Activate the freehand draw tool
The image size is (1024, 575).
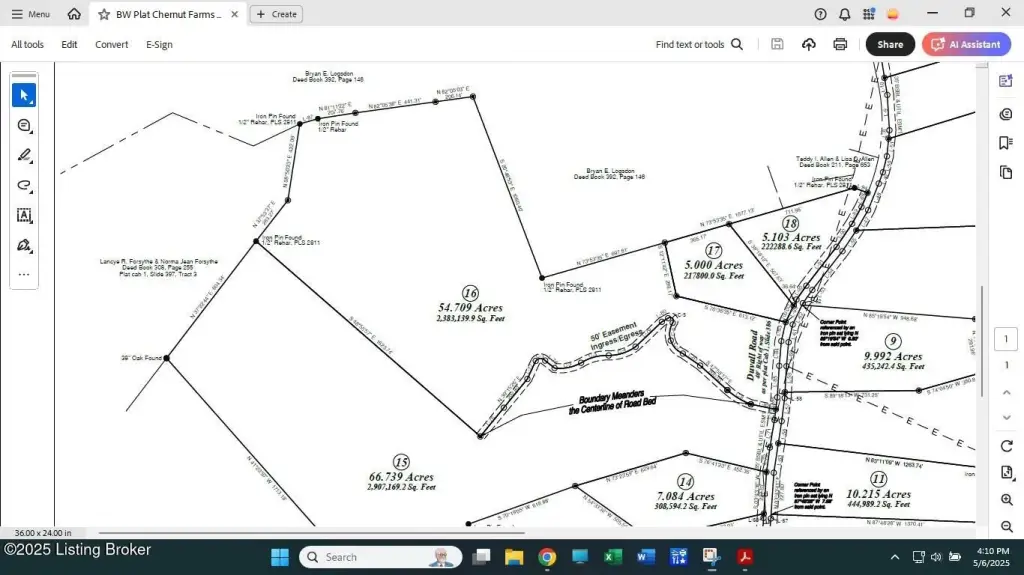24,185
